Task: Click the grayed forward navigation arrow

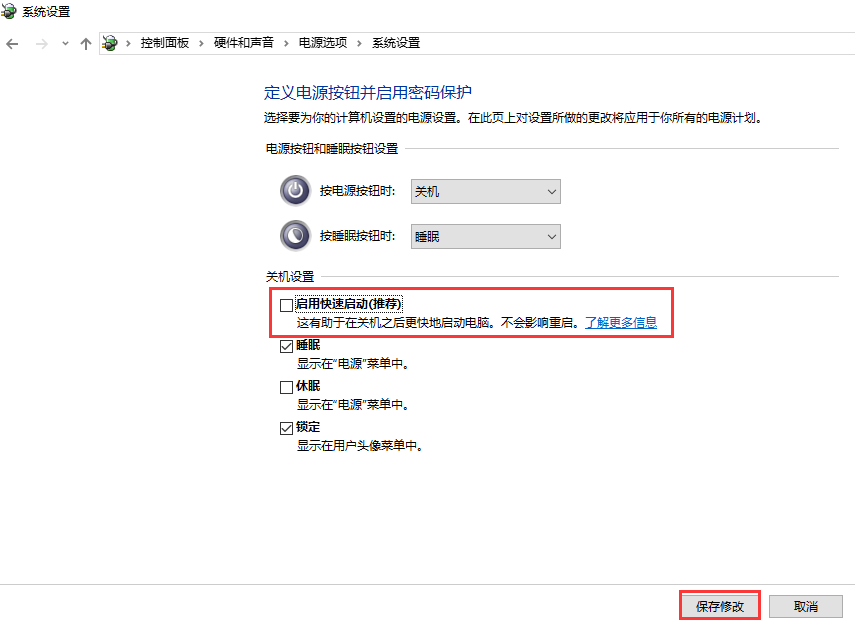Action: pyautogui.click(x=38, y=44)
